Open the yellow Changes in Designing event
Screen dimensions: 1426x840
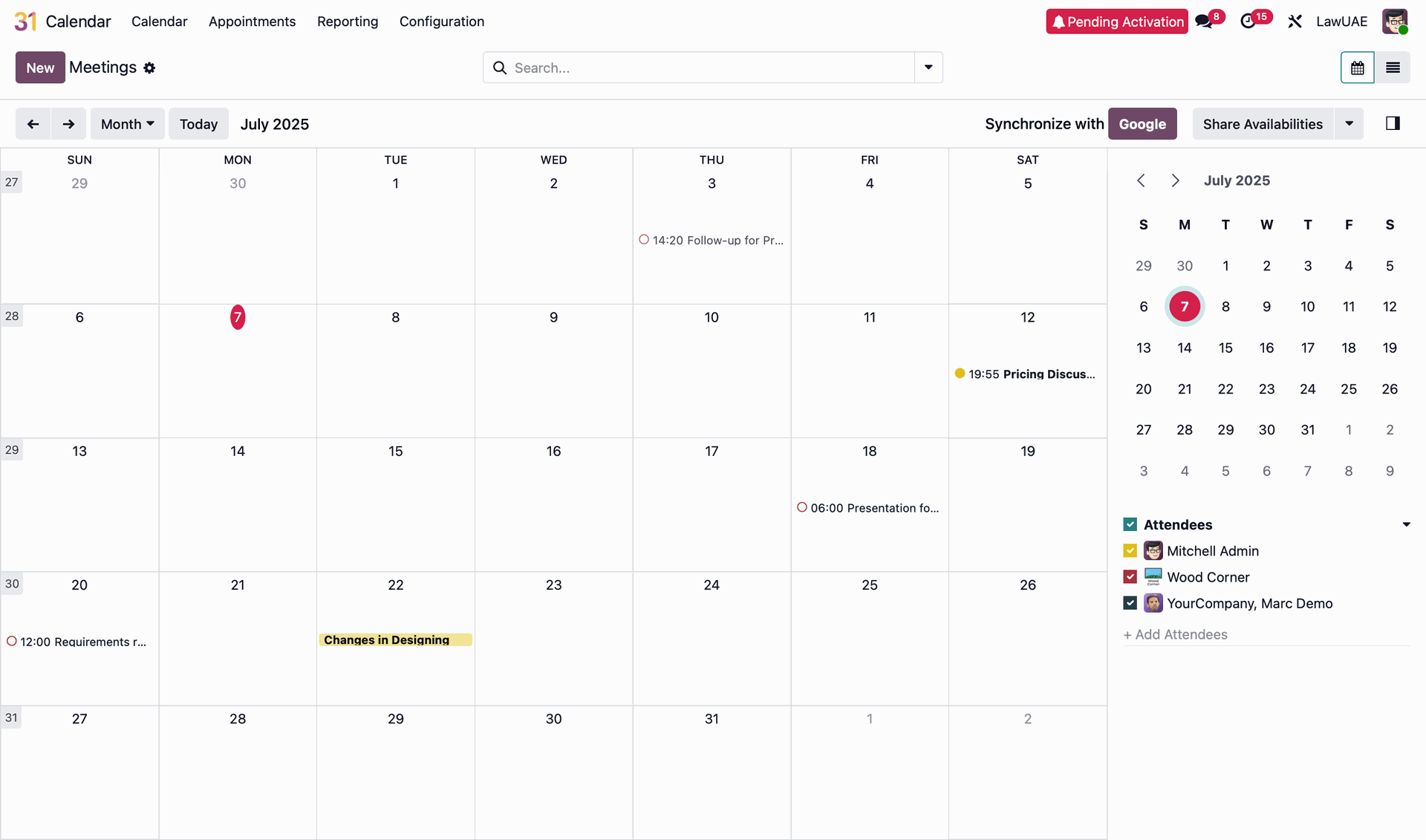point(395,640)
